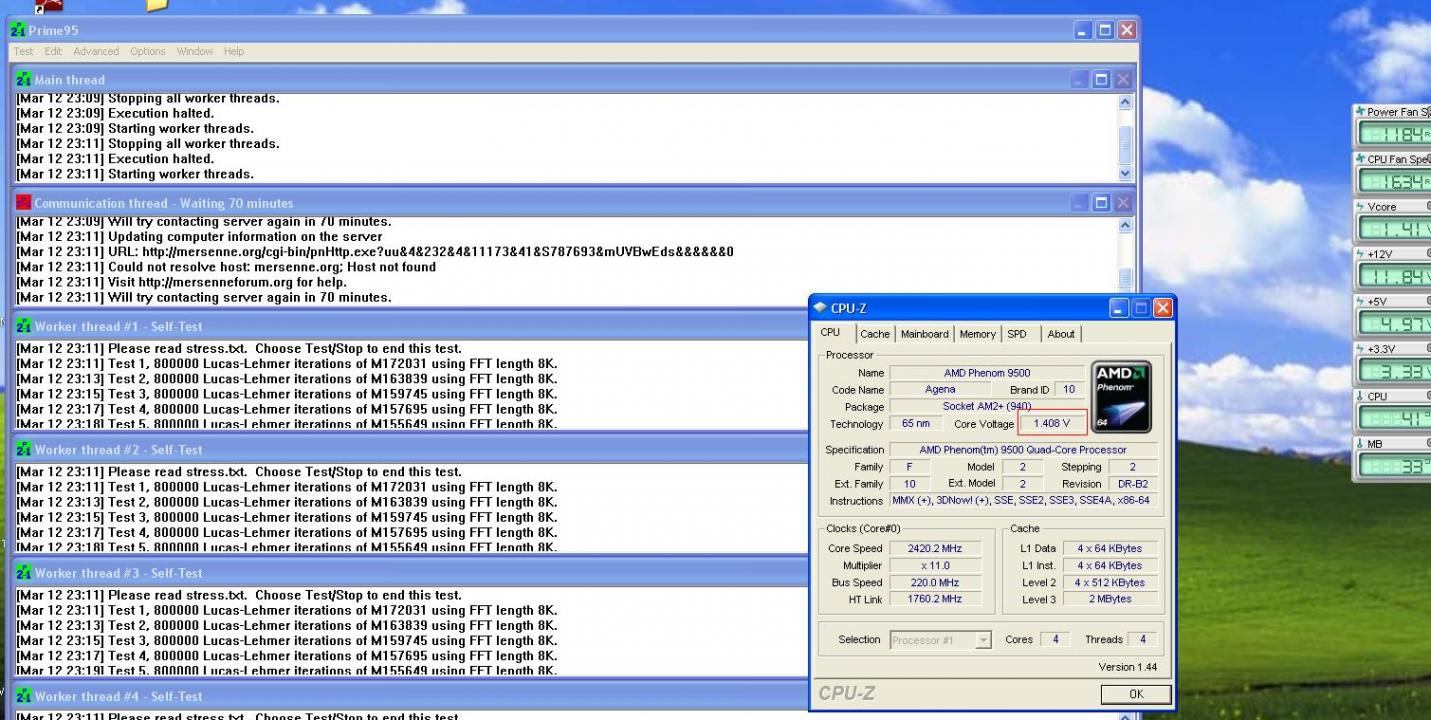Click the CPU Fan Speed 1634 readout
Image resolution: width=1431 pixels, height=720 pixels.
[x=1395, y=181]
